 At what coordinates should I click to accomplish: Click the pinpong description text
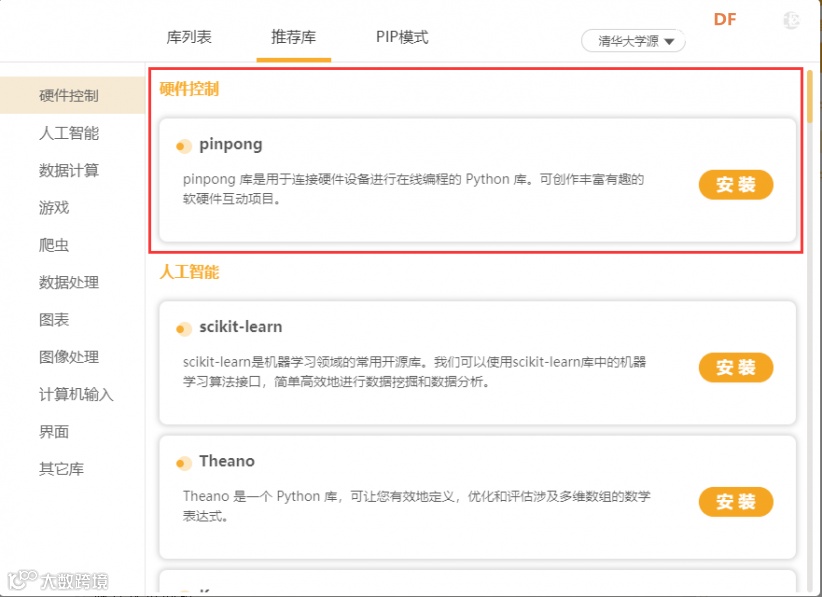413,189
